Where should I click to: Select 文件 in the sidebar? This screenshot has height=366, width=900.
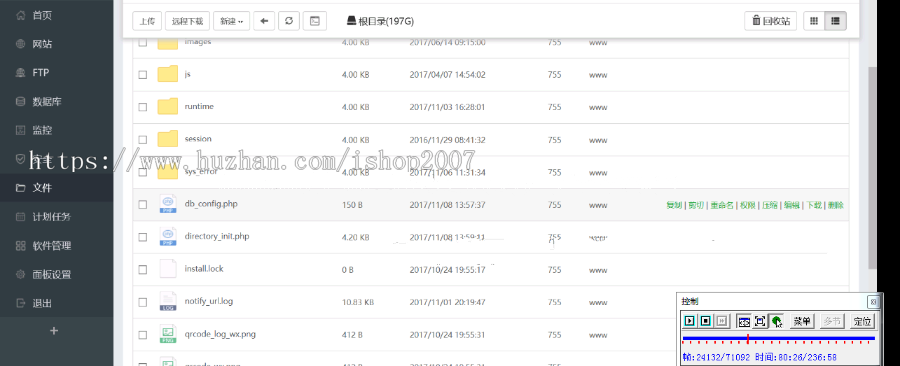coord(56,188)
